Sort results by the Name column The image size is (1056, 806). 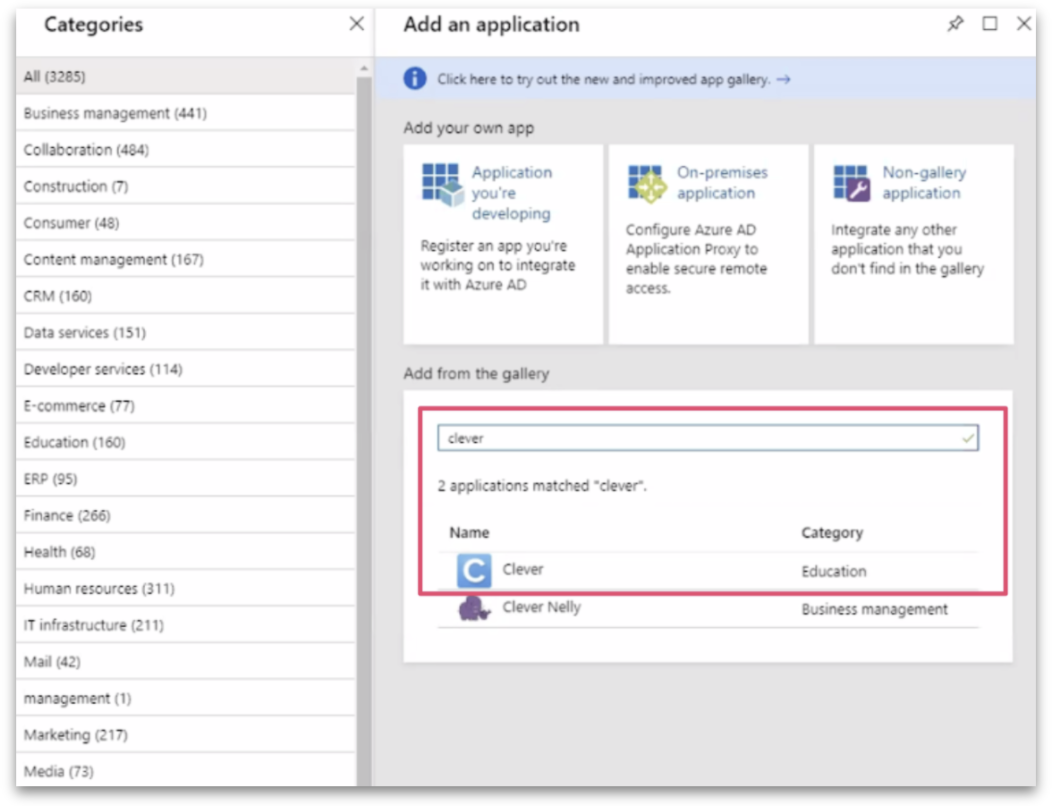click(x=468, y=533)
